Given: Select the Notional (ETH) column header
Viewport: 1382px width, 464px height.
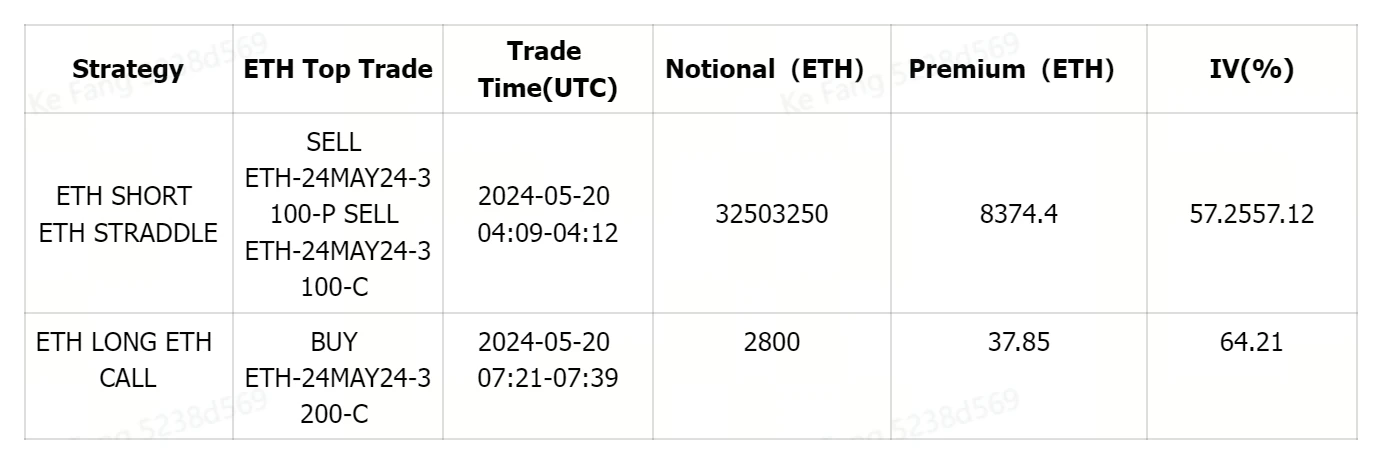Looking at the screenshot, I should [x=764, y=70].
